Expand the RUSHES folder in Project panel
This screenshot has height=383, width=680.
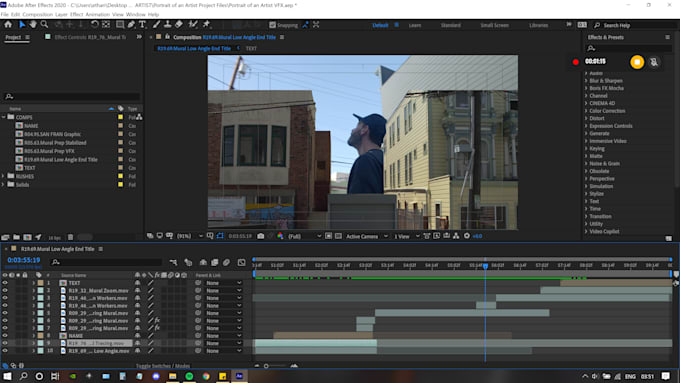3,177
